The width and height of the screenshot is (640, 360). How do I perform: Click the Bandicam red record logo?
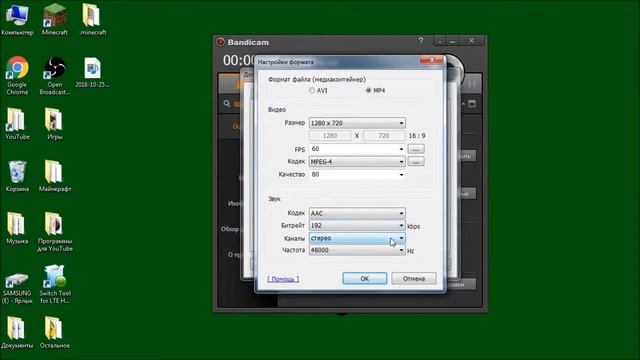(221, 42)
